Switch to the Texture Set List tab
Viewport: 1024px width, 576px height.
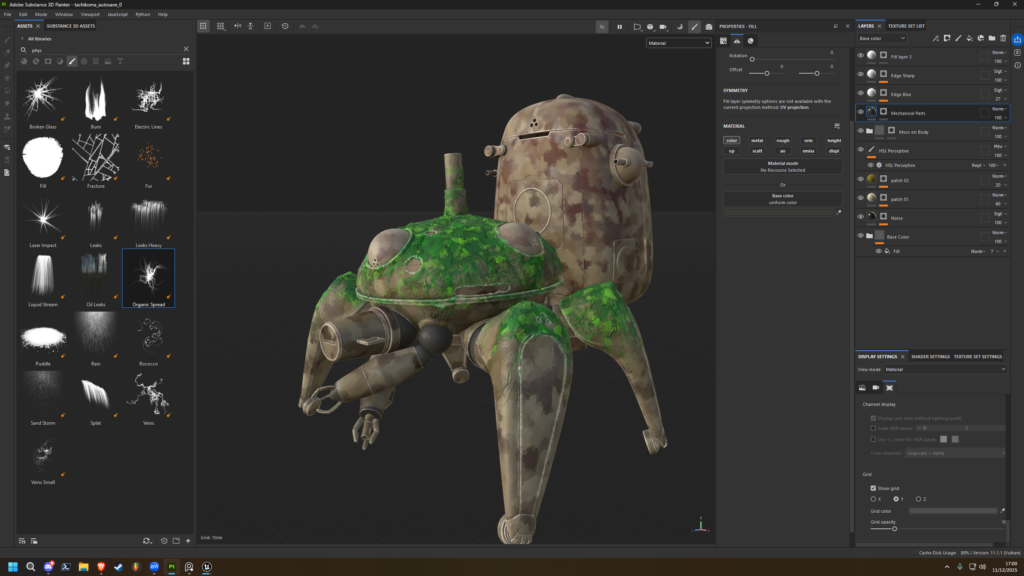(x=906, y=26)
